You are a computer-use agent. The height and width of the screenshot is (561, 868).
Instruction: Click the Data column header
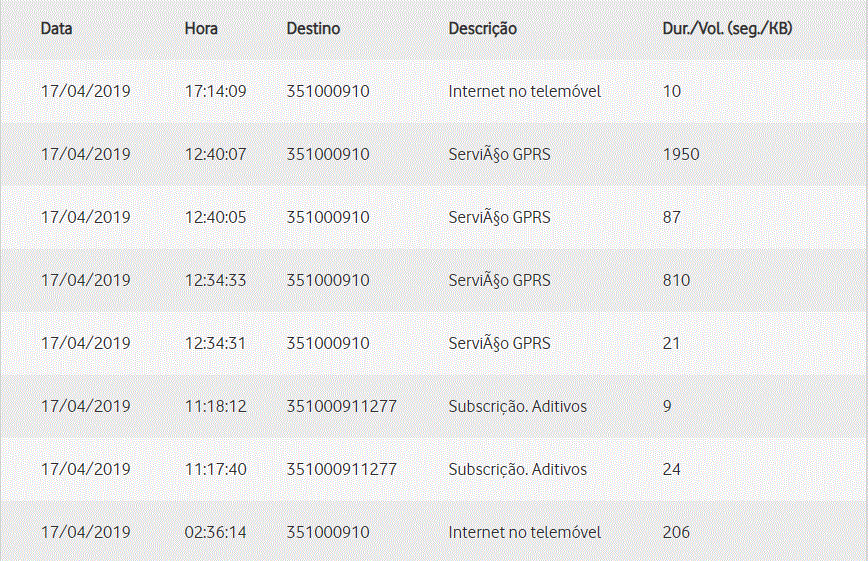click(x=56, y=29)
